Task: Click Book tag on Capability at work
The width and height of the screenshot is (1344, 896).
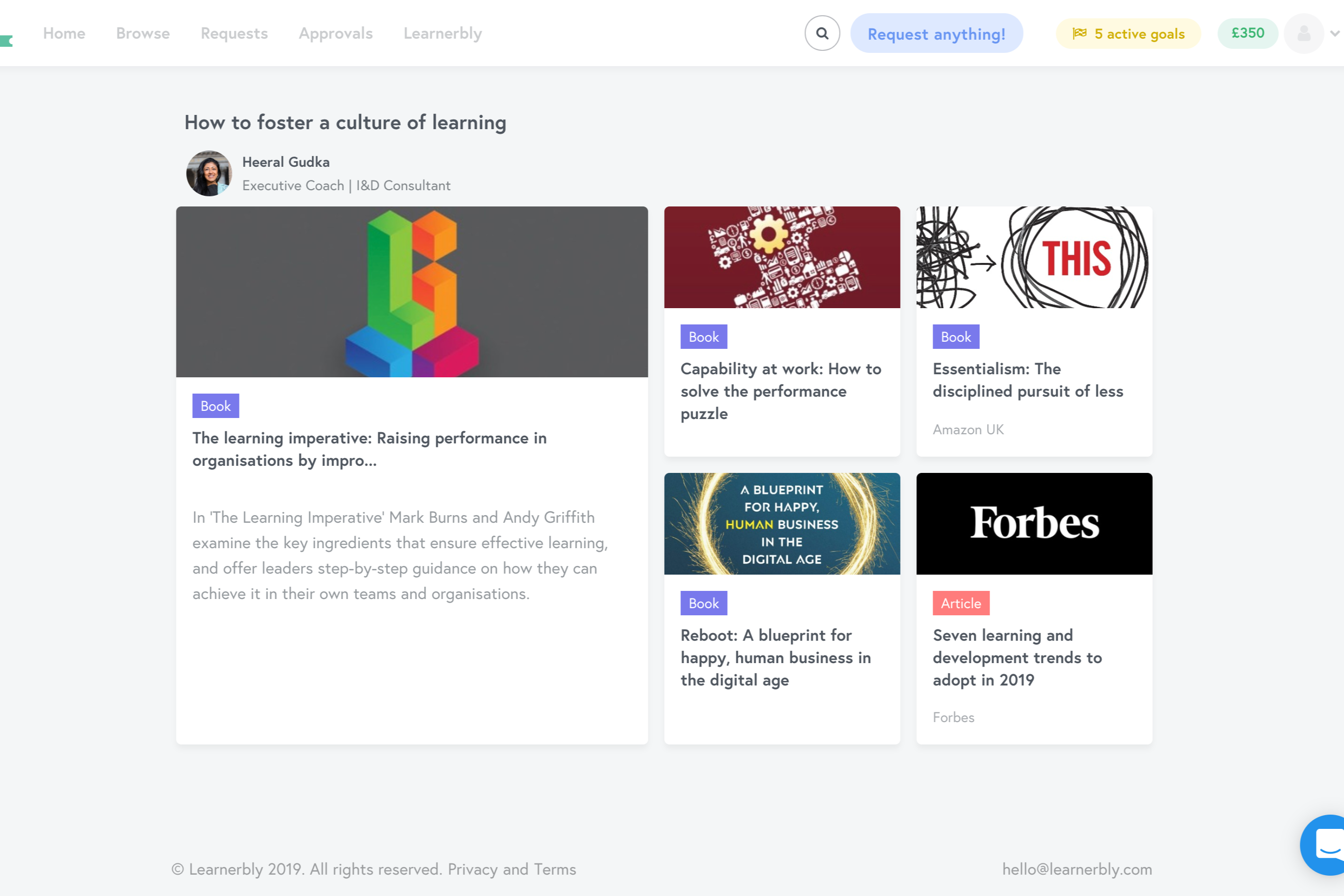Action: tap(703, 337)
